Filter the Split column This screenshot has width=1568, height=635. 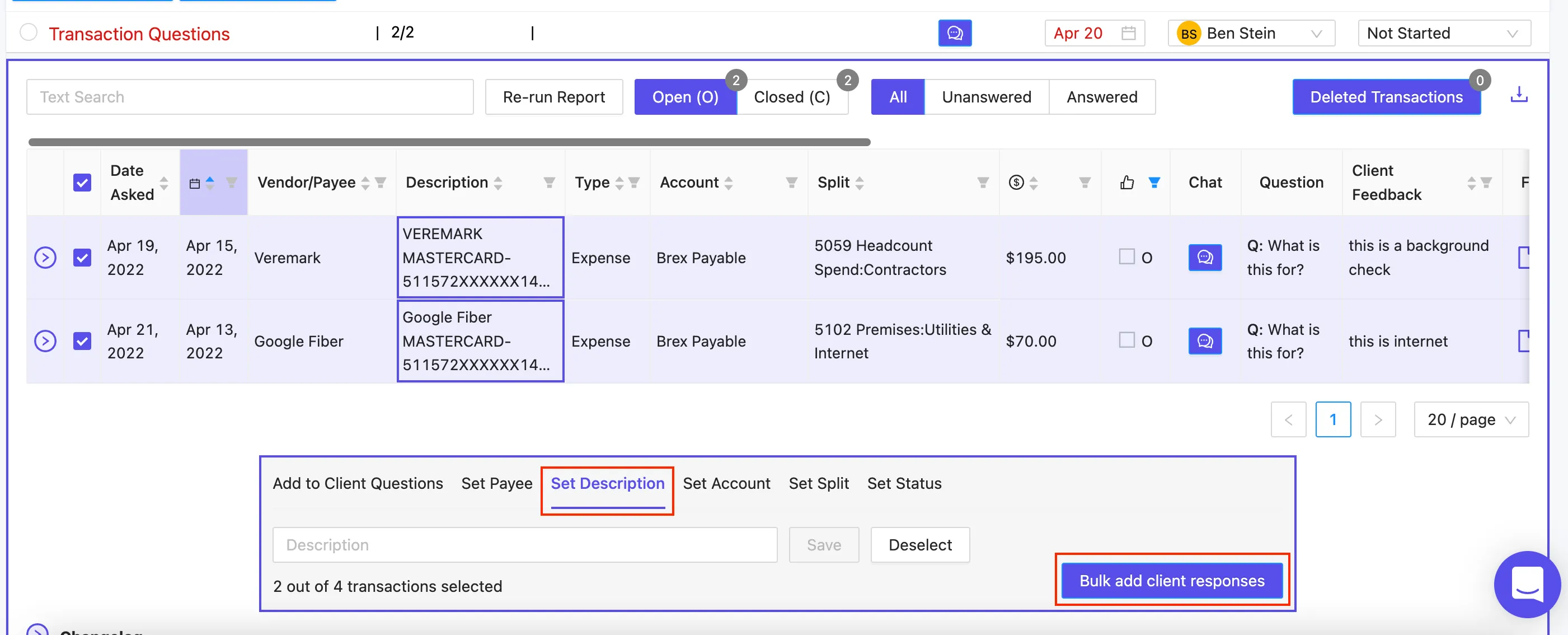pyautogui.click(x=983, y=182)
